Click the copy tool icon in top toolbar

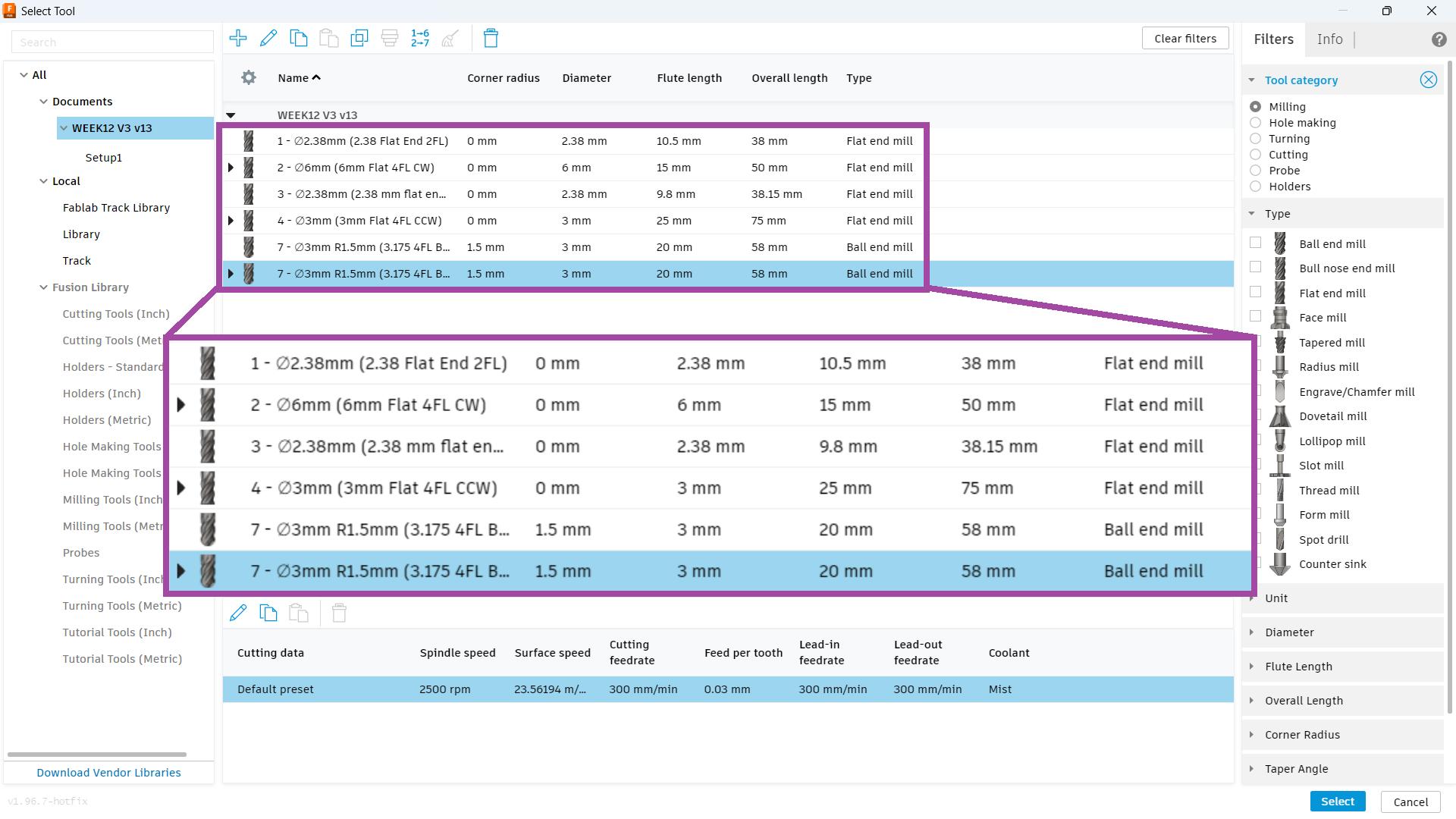[x=299, y=39]
